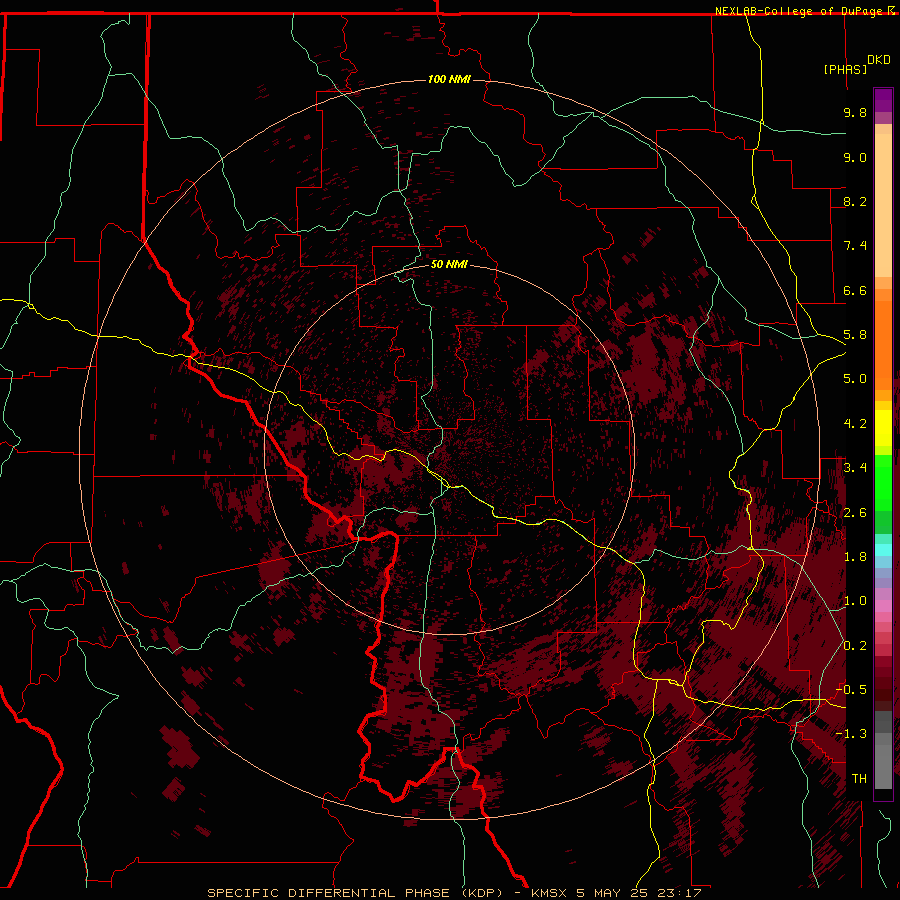Click the large peach band on the color scale
Image resolution: width=900 pixels, height=900 pixels.
(883, 205)
